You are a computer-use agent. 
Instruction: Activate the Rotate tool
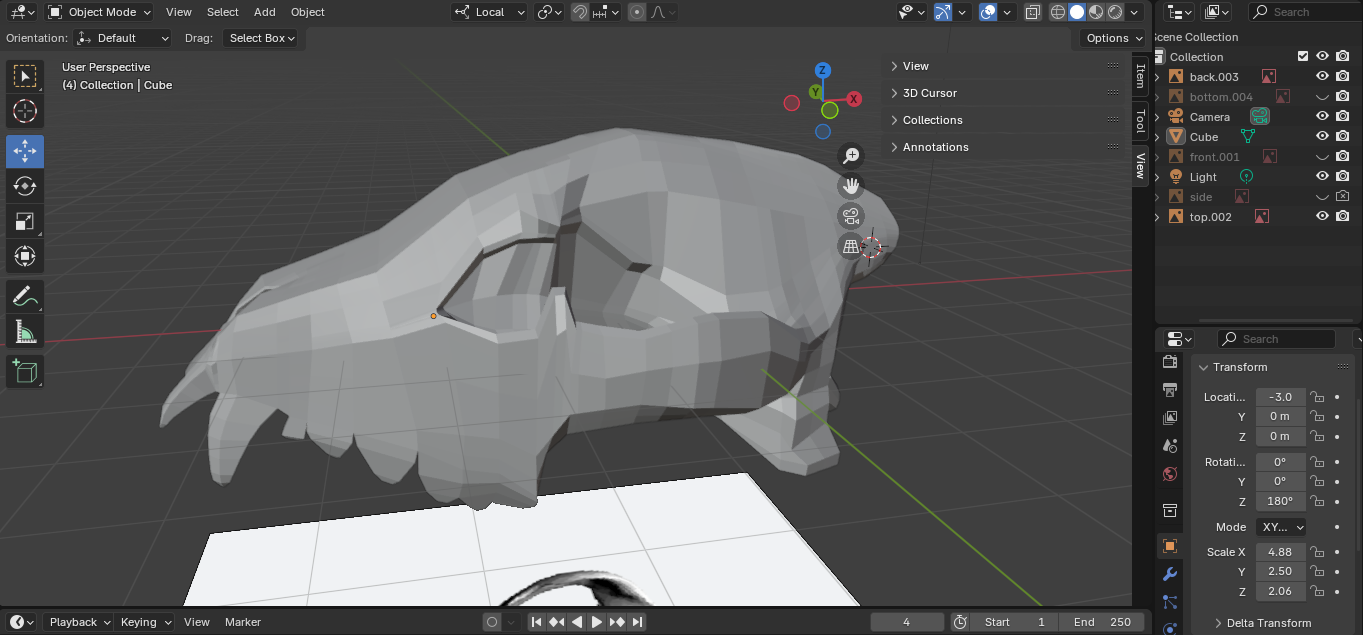24,185
